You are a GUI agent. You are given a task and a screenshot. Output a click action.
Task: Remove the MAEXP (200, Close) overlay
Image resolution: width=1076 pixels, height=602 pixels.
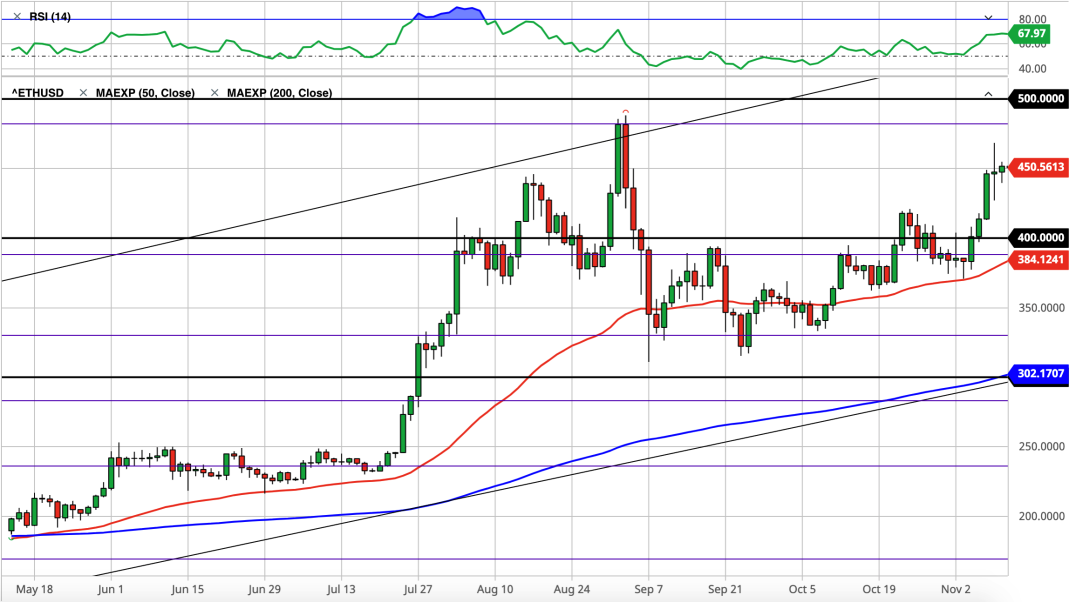214,93
